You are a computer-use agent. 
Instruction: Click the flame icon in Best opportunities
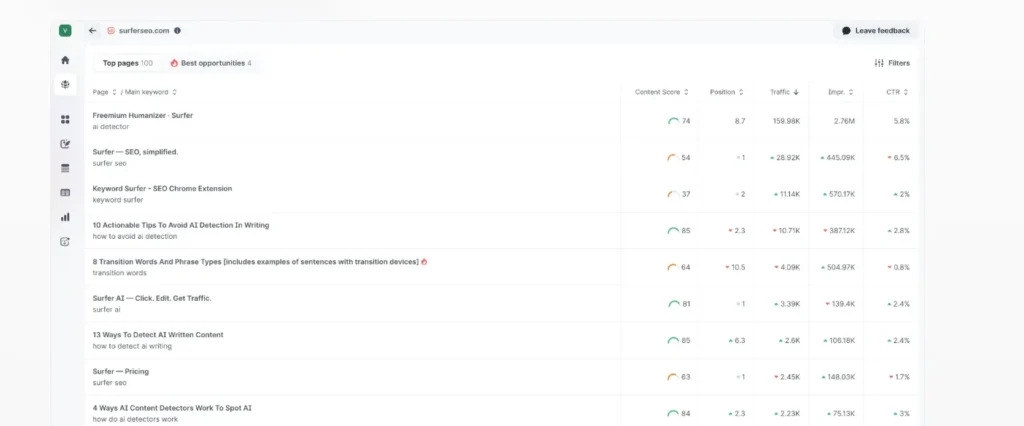[174, 63]
